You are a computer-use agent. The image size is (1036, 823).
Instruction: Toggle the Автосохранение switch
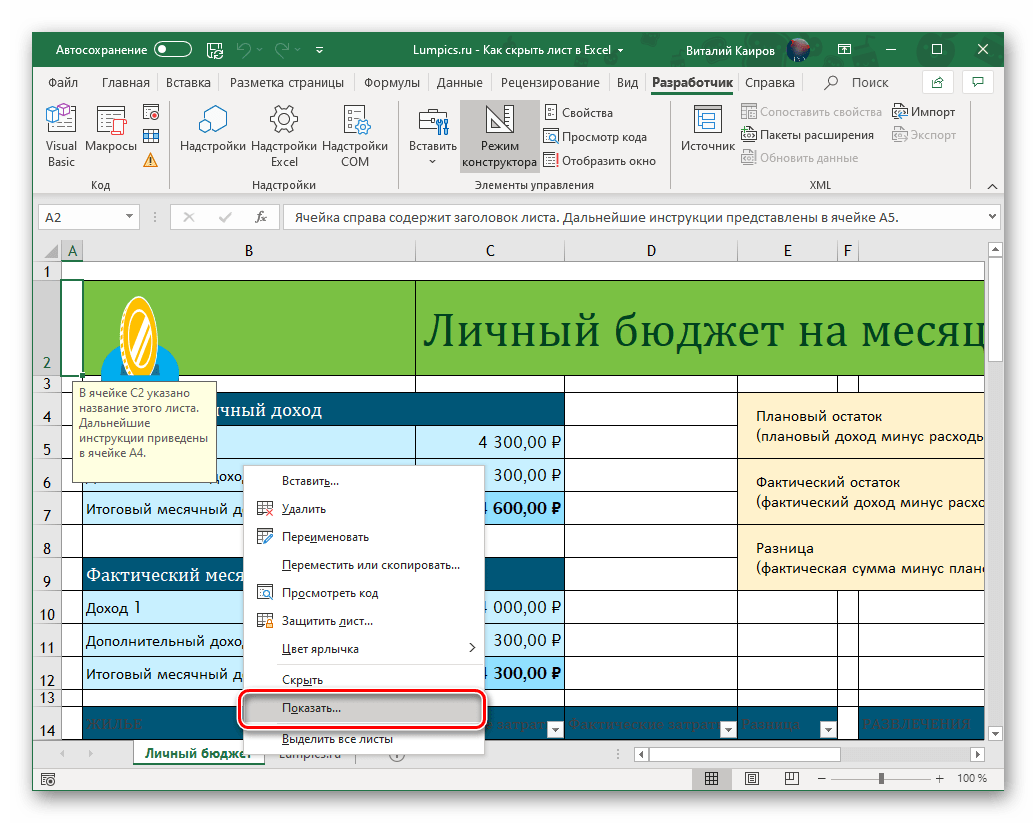click(172, 49)
